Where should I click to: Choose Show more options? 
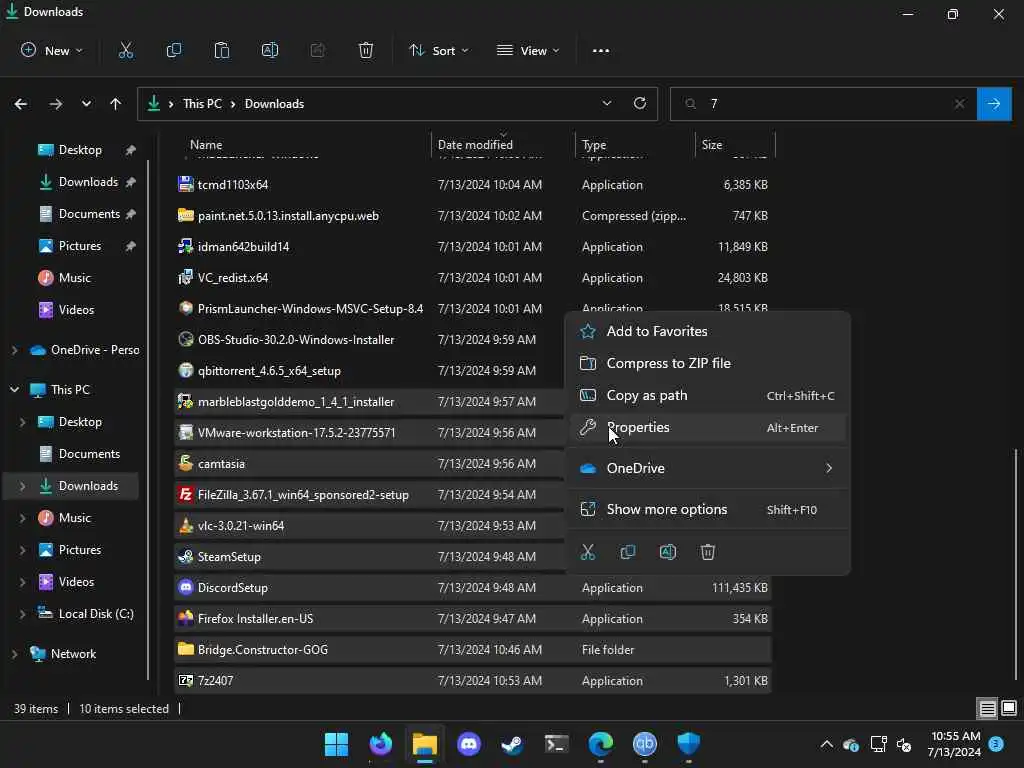pyautogui.click(x=708, y=509)
